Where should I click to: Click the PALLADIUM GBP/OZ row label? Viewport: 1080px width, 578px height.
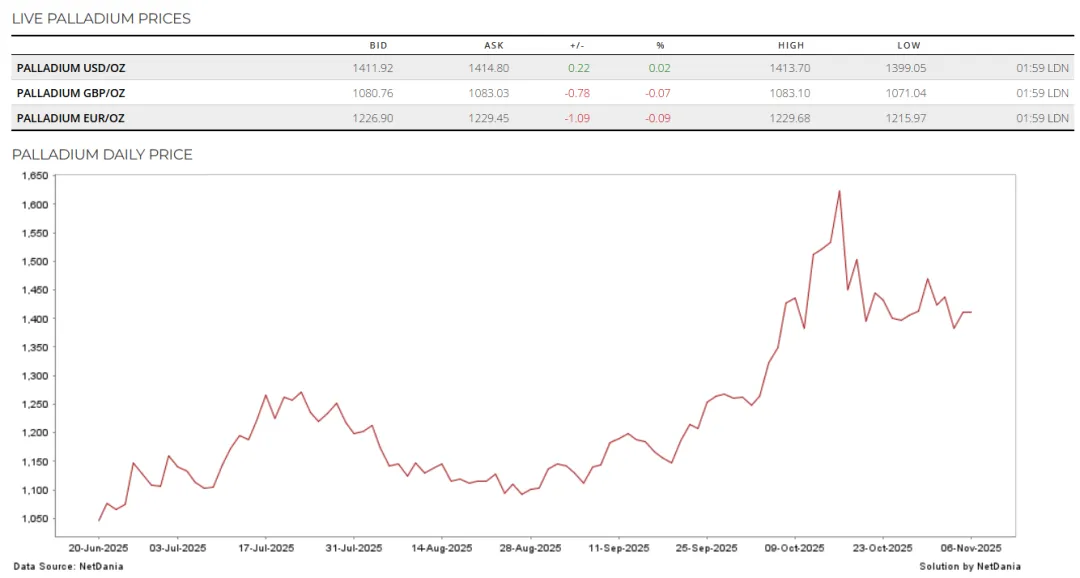pyautogui.click(x=71, y=93)
